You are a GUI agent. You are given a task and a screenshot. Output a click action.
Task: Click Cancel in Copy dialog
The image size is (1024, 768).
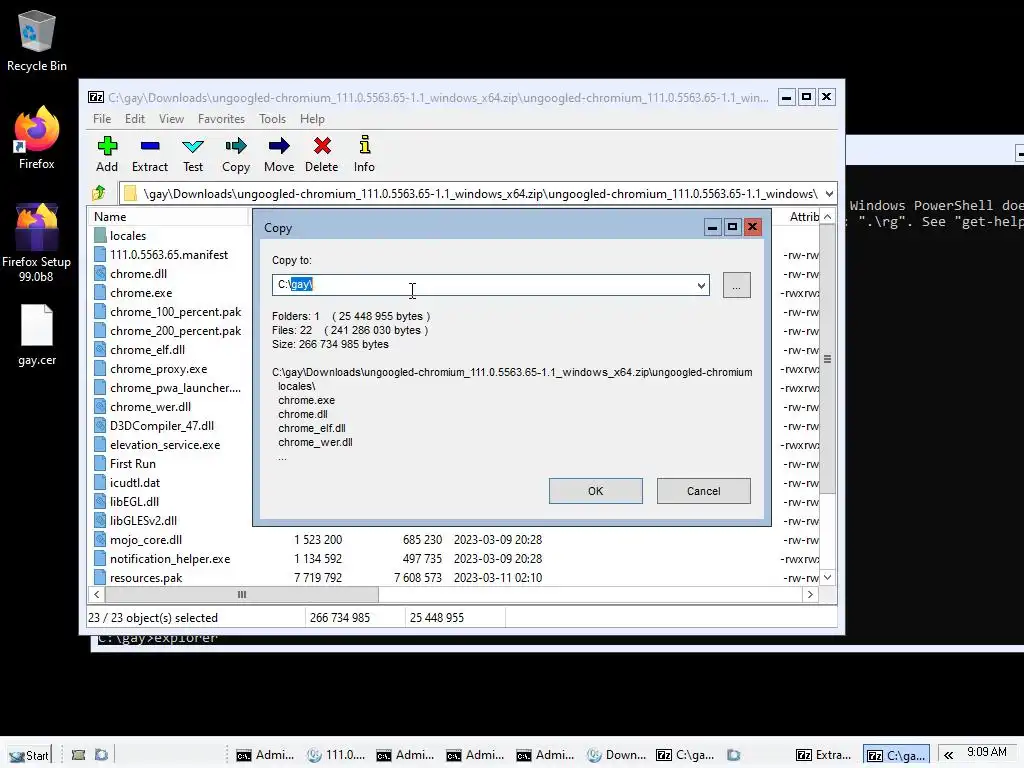pyautogui.click(x=703, y=491)
